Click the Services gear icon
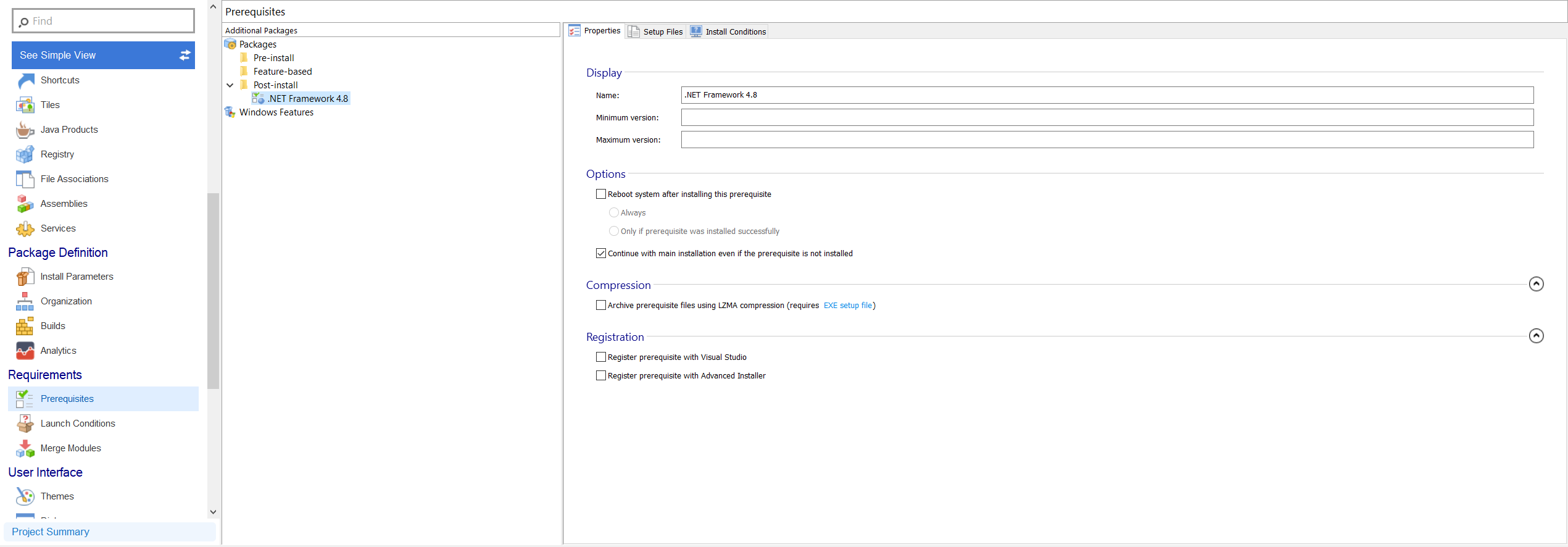 (x=25, y=229)
